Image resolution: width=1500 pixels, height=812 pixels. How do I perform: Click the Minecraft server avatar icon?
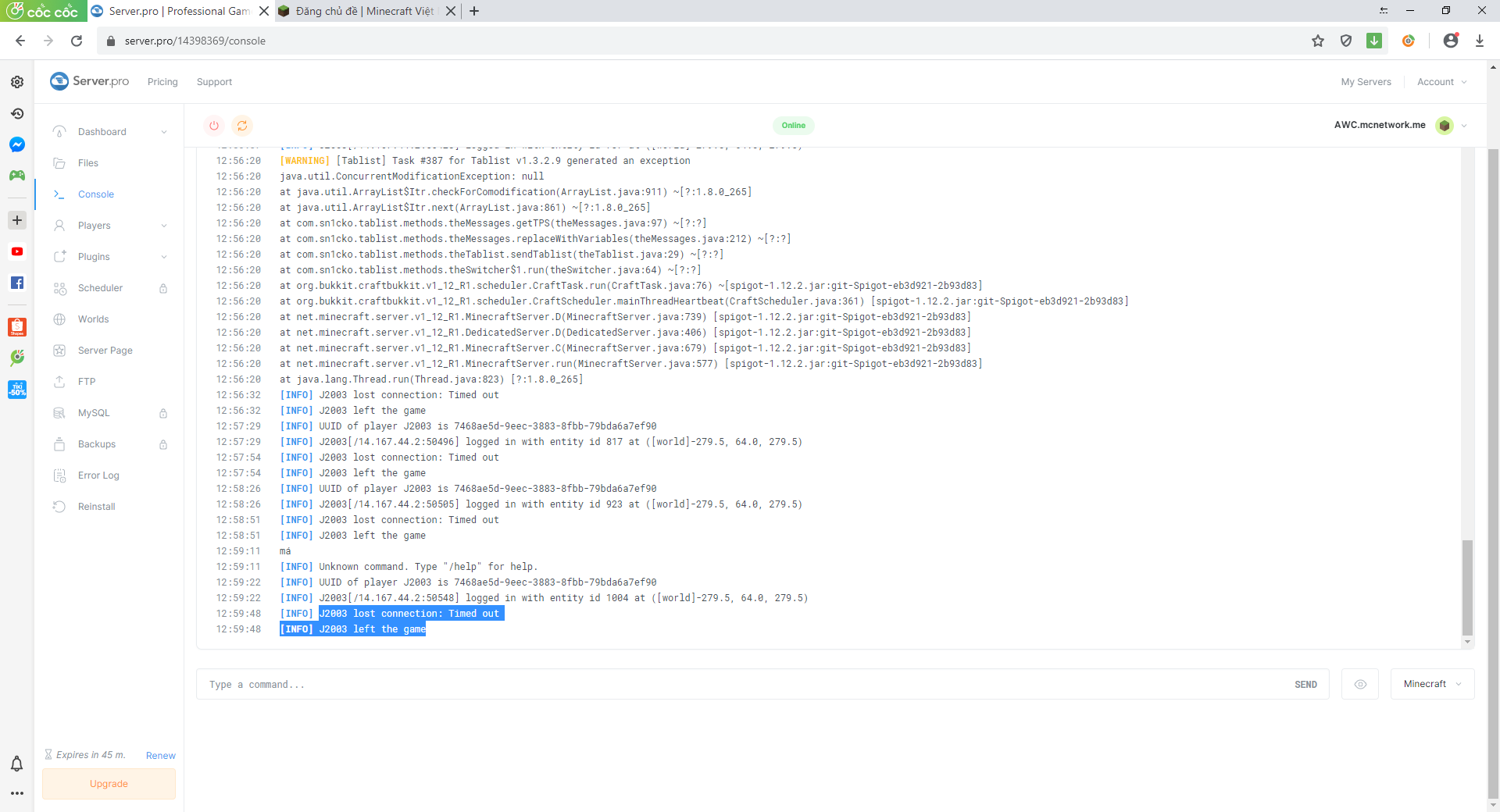point(1445,125)
